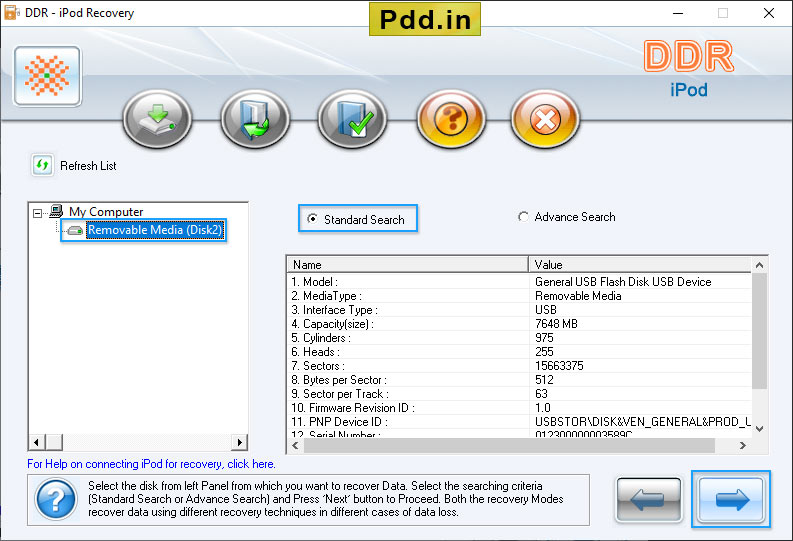Click the 'USBSTOR\DISK&VEN_GENERAL' value cell

tap(643, 422)
